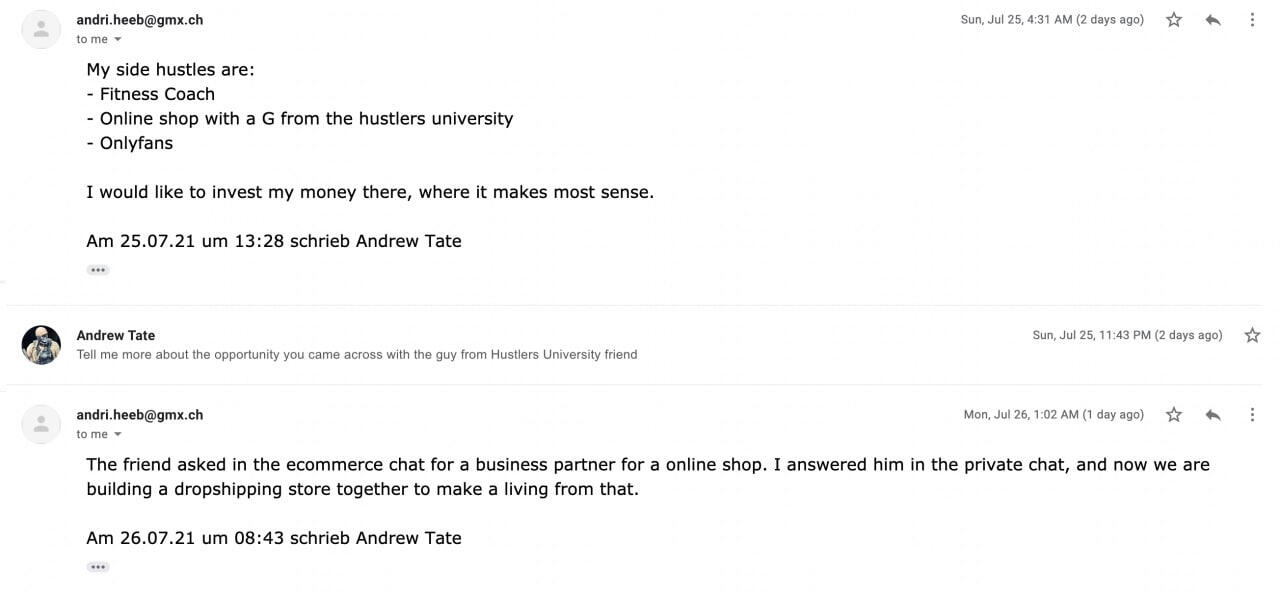This screenshot has height=592, width=1280.
Task: Star the Jul 26, 1:02 AM message
Action: [1174, 415]
